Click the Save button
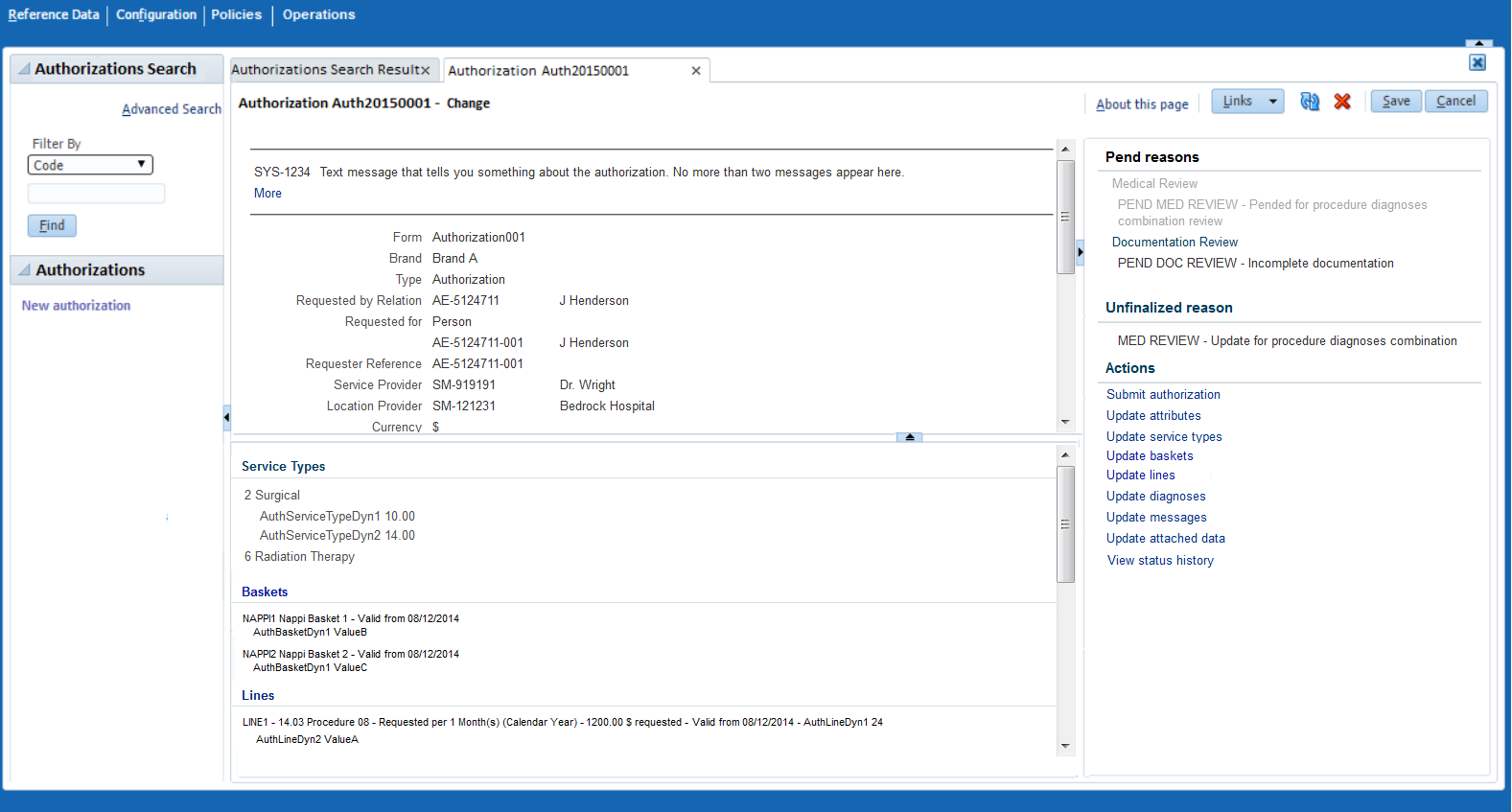This screenshot has width=1512, height=812. [x=1396, y=101]
